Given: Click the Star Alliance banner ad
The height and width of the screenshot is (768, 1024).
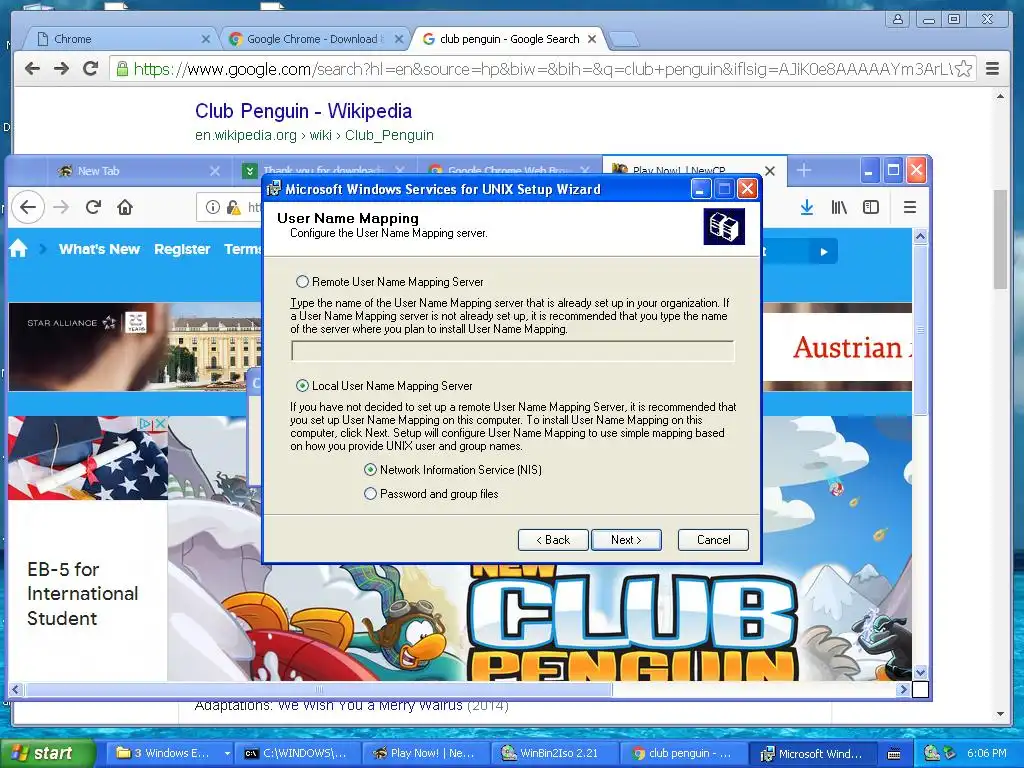Looking at the screenshot, I should (135, 346).
